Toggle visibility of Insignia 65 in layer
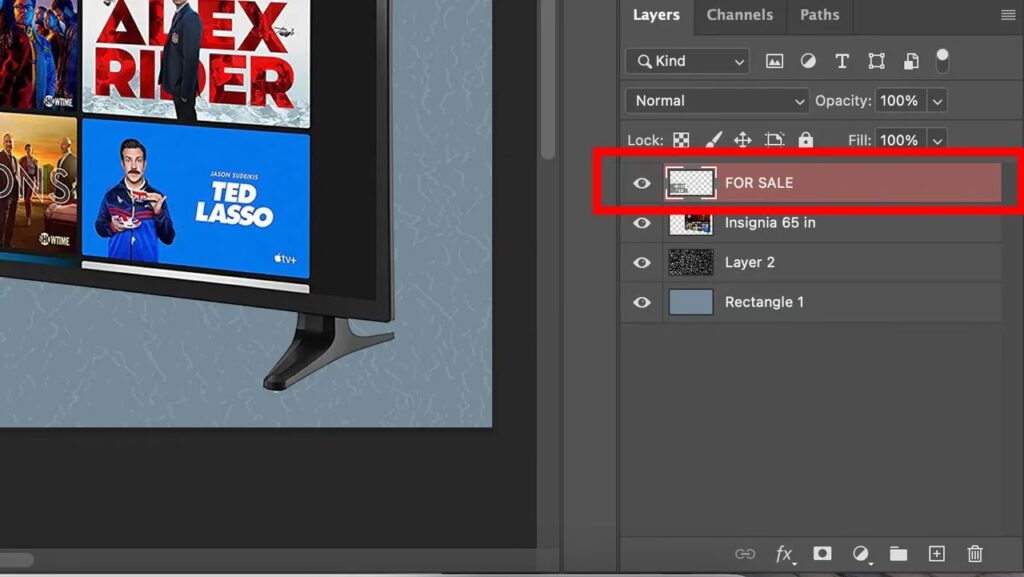The height and width of the screenshot is (577, 1024). coord(642,223)
